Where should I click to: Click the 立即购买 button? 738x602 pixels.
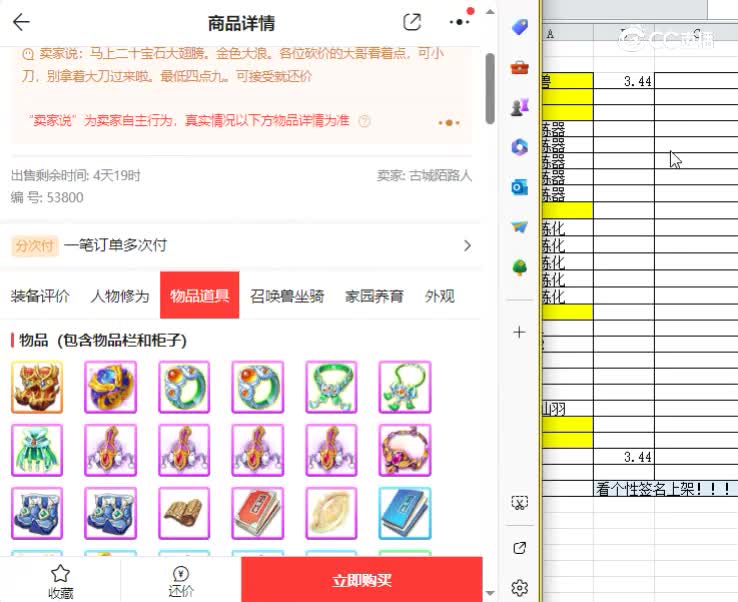[x=362, y=580]
